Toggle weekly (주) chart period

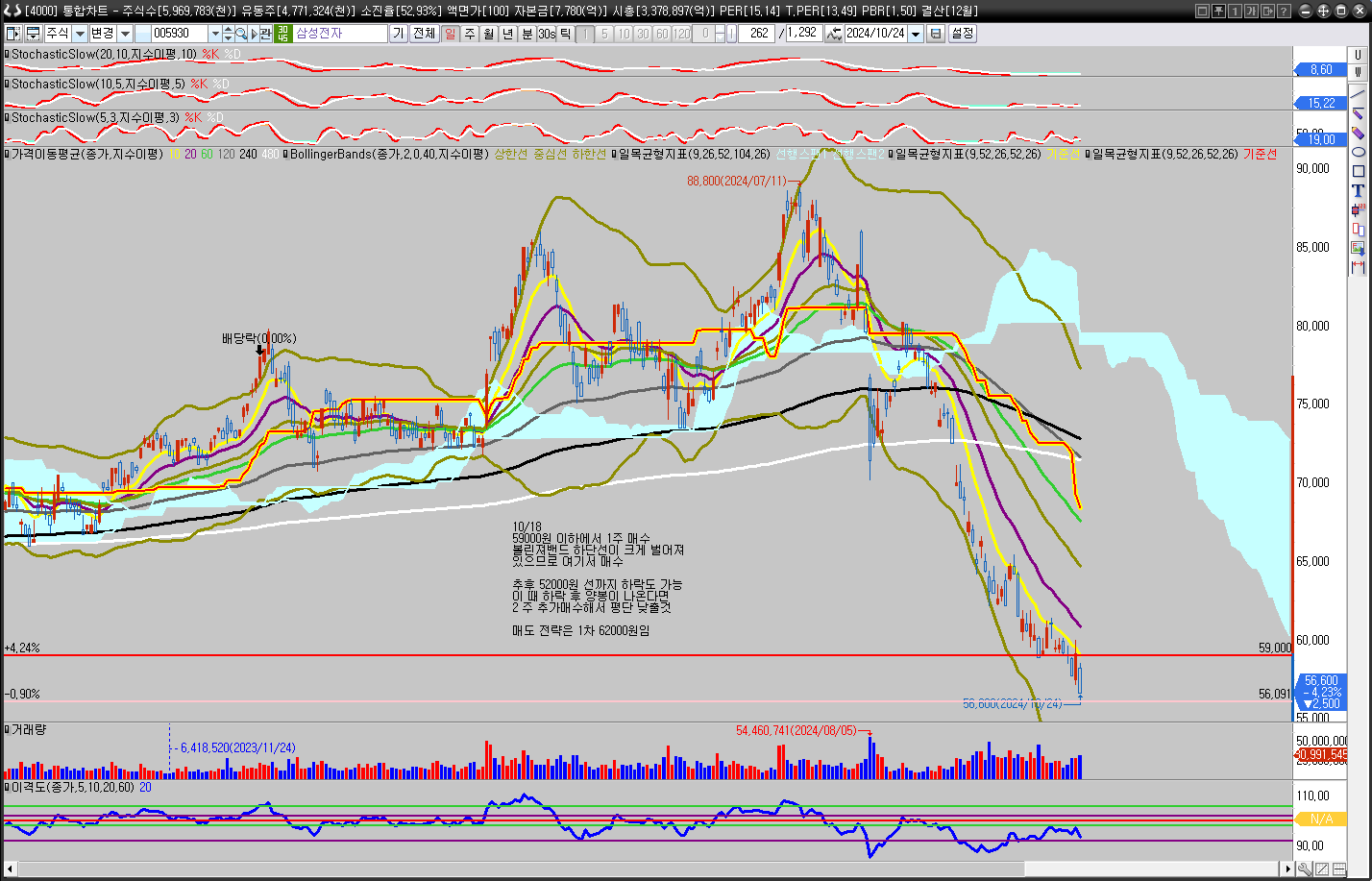469,34
